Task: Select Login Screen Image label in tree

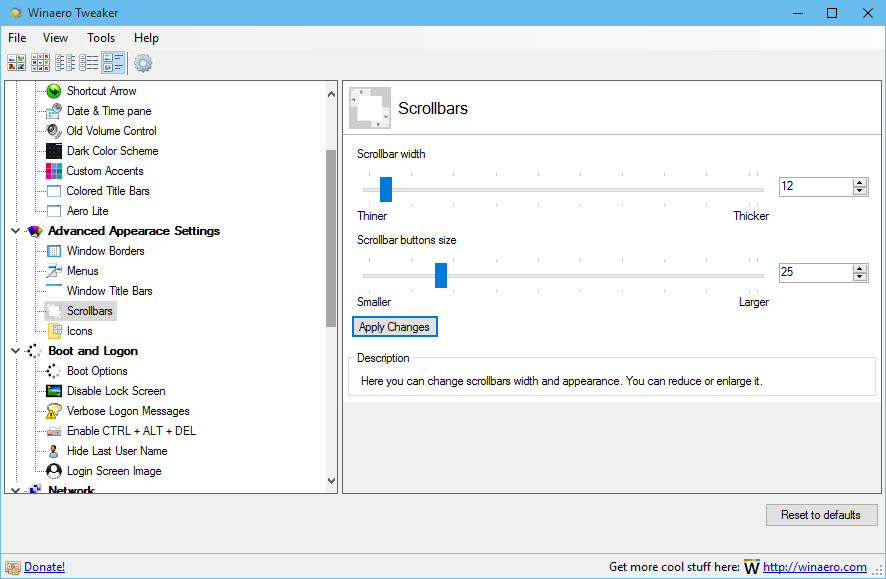Action: pyautogui.click(x=114, y=471)
